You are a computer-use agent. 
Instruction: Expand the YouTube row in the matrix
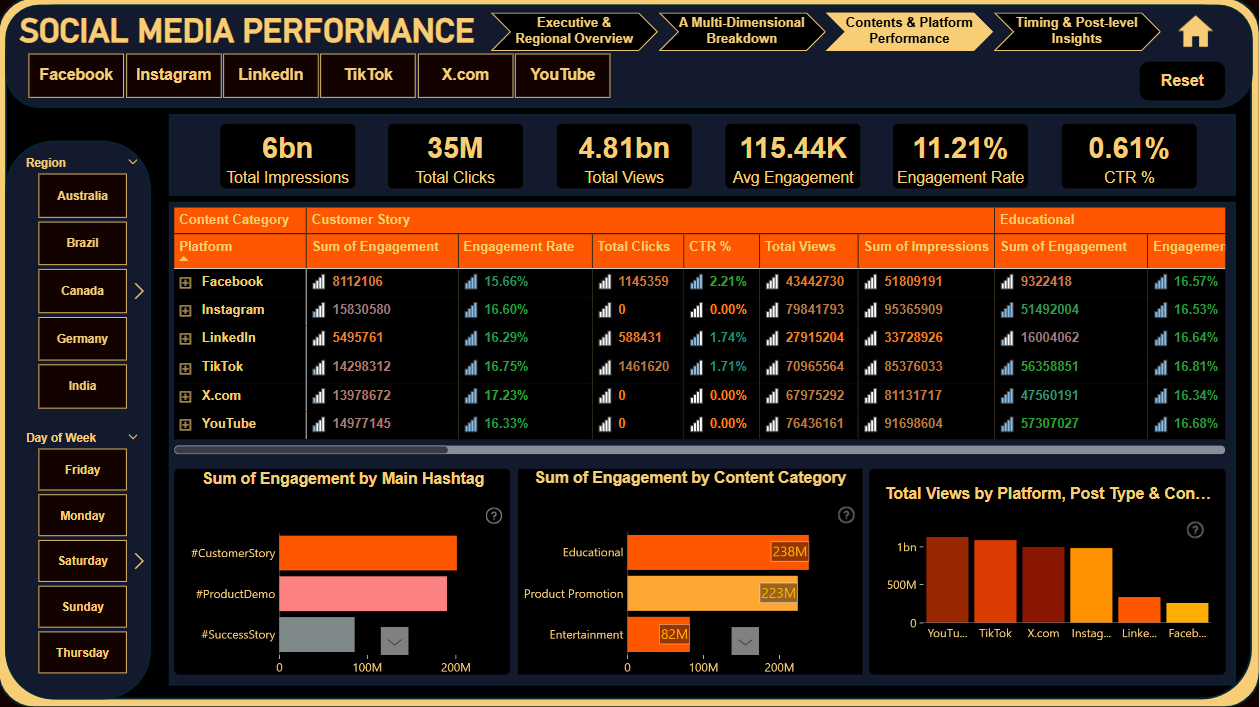[185, 425]
